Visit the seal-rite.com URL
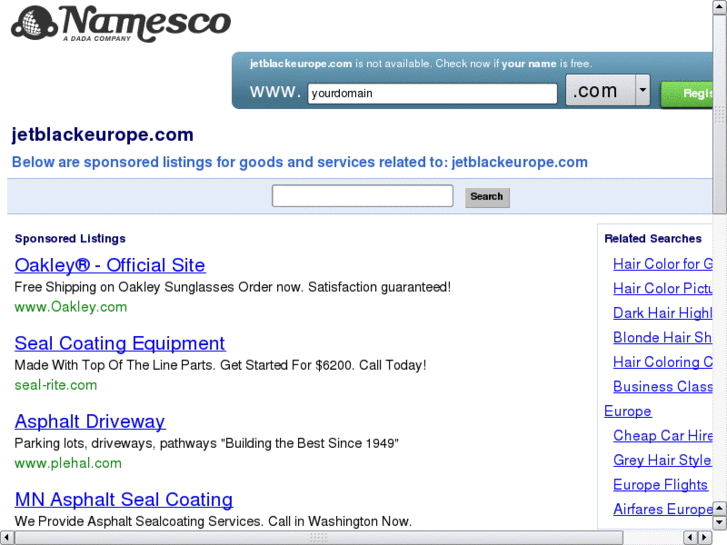This screenshot has width=727, height=545. point(56,385)
